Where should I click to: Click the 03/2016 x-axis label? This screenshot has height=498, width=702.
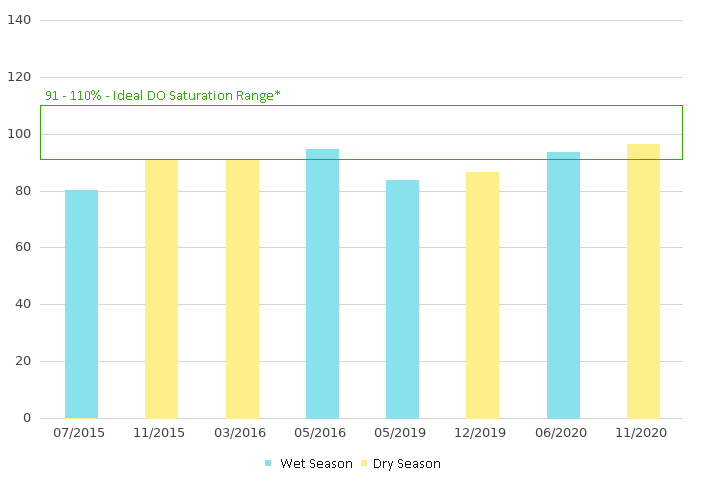[242, 433]
